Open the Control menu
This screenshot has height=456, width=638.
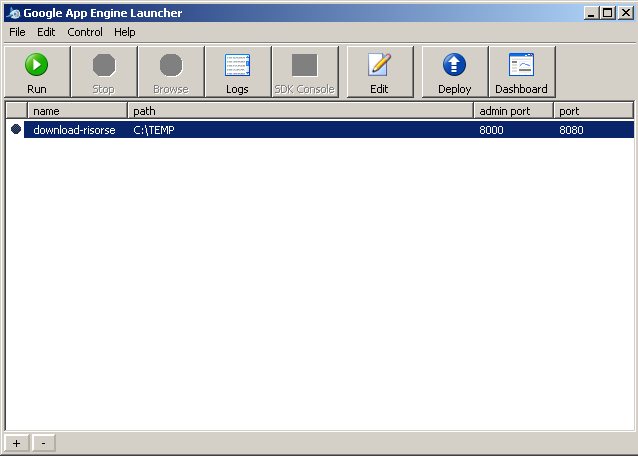click(x=85, y=32)
